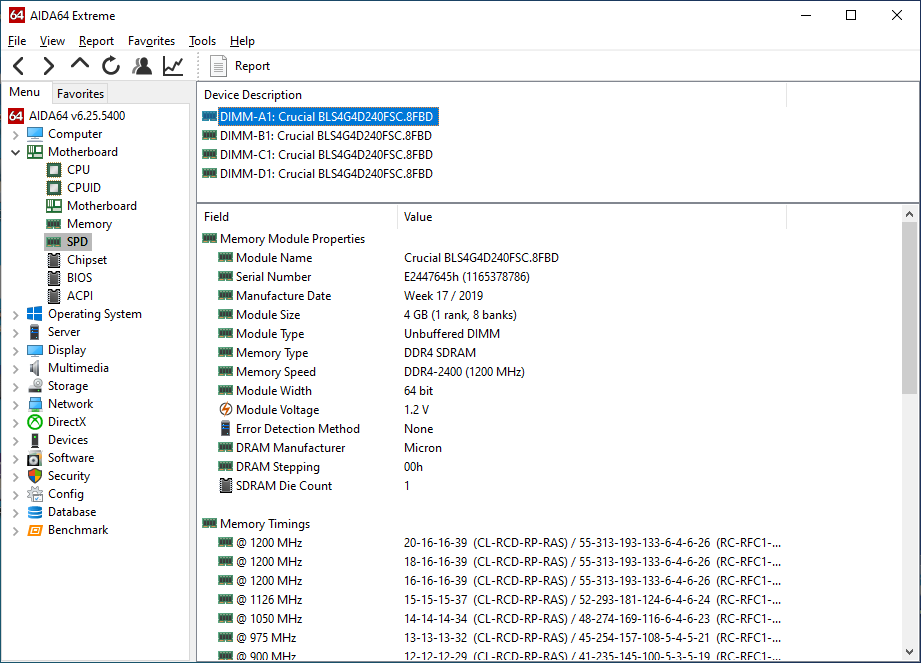Open the Report menu

(96, 41)
